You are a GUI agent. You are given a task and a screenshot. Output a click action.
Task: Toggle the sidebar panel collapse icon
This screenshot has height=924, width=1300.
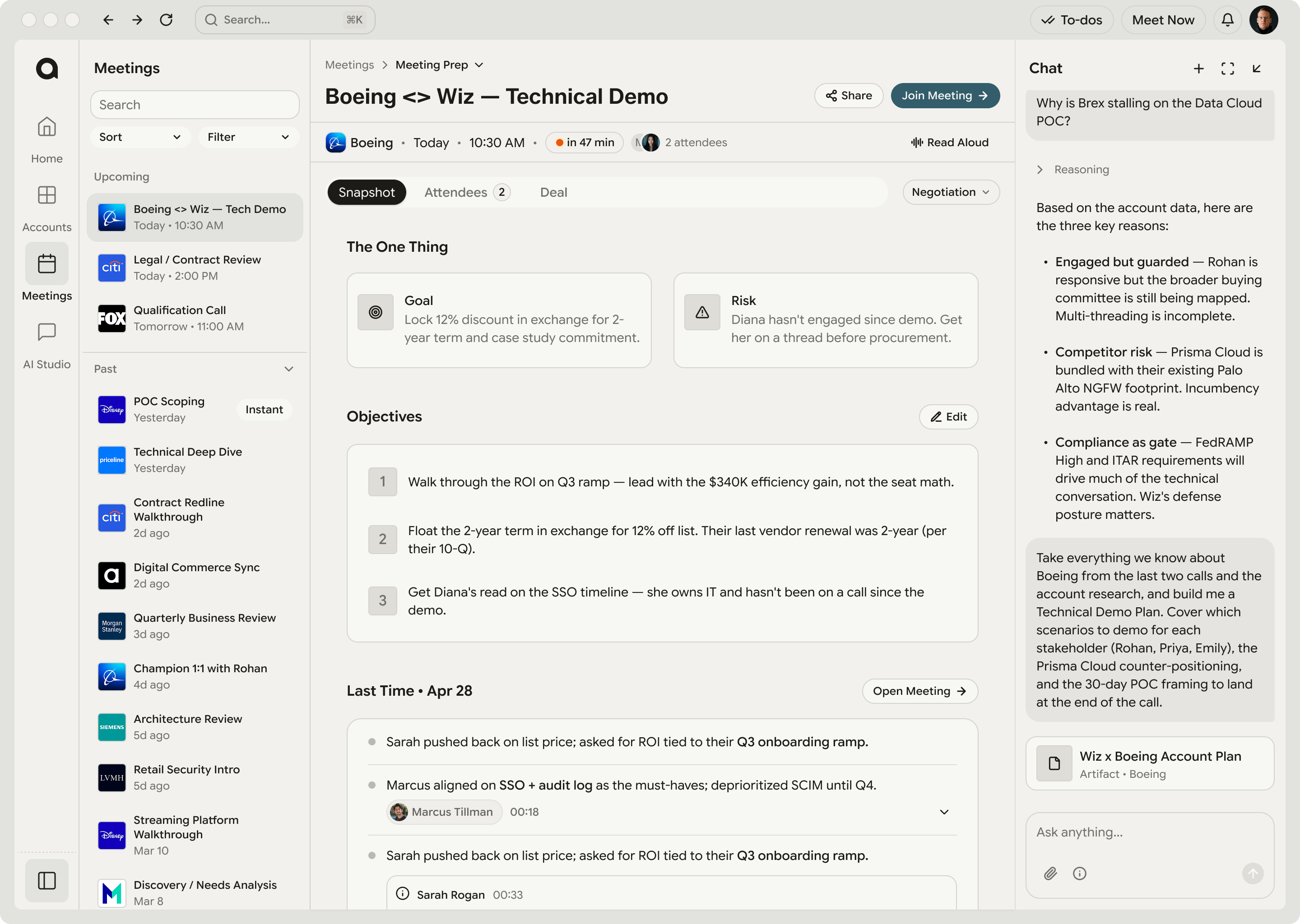[x=46, y=880]
